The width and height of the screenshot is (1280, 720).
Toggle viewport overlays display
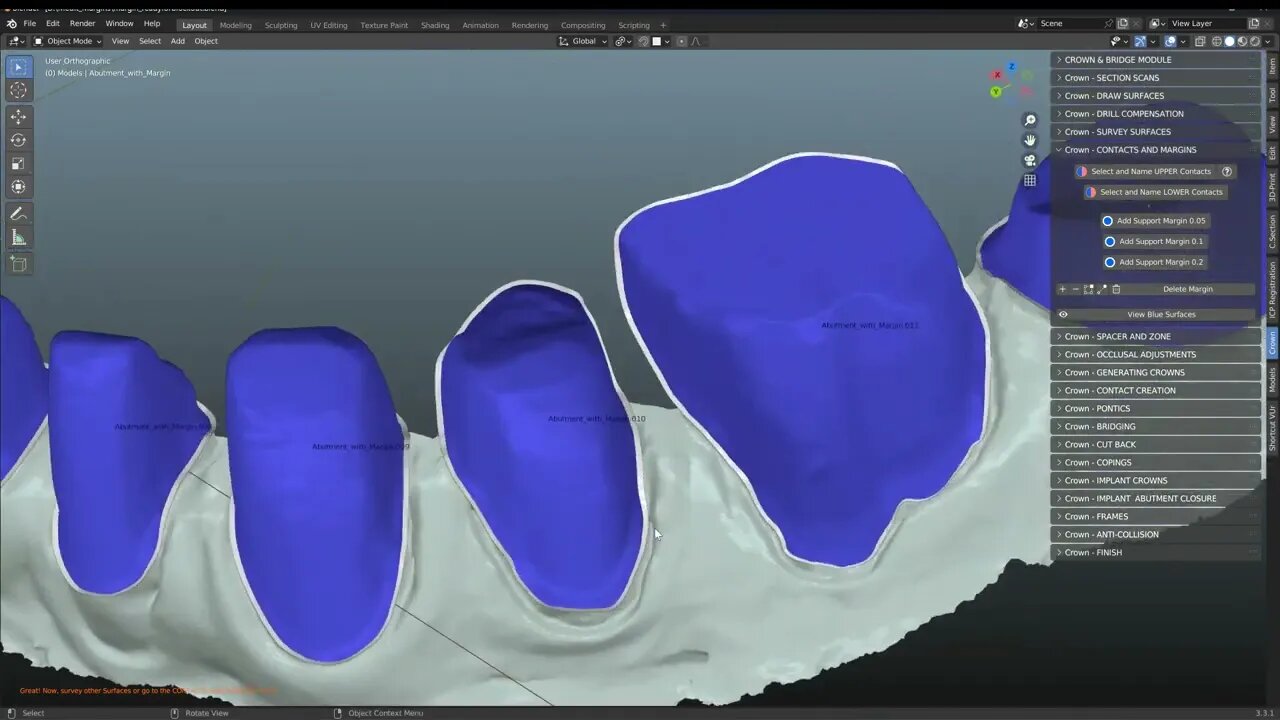(1170, 41)
